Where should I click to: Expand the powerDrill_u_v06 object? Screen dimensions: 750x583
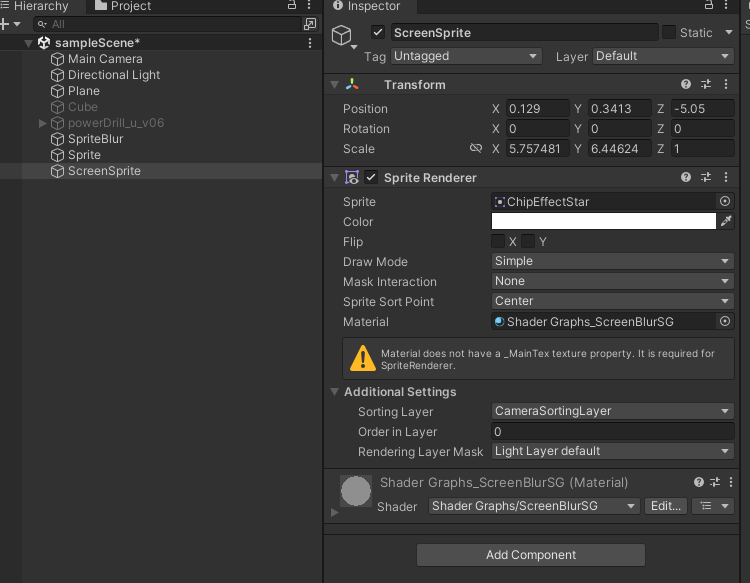click(x=42, y=123)
